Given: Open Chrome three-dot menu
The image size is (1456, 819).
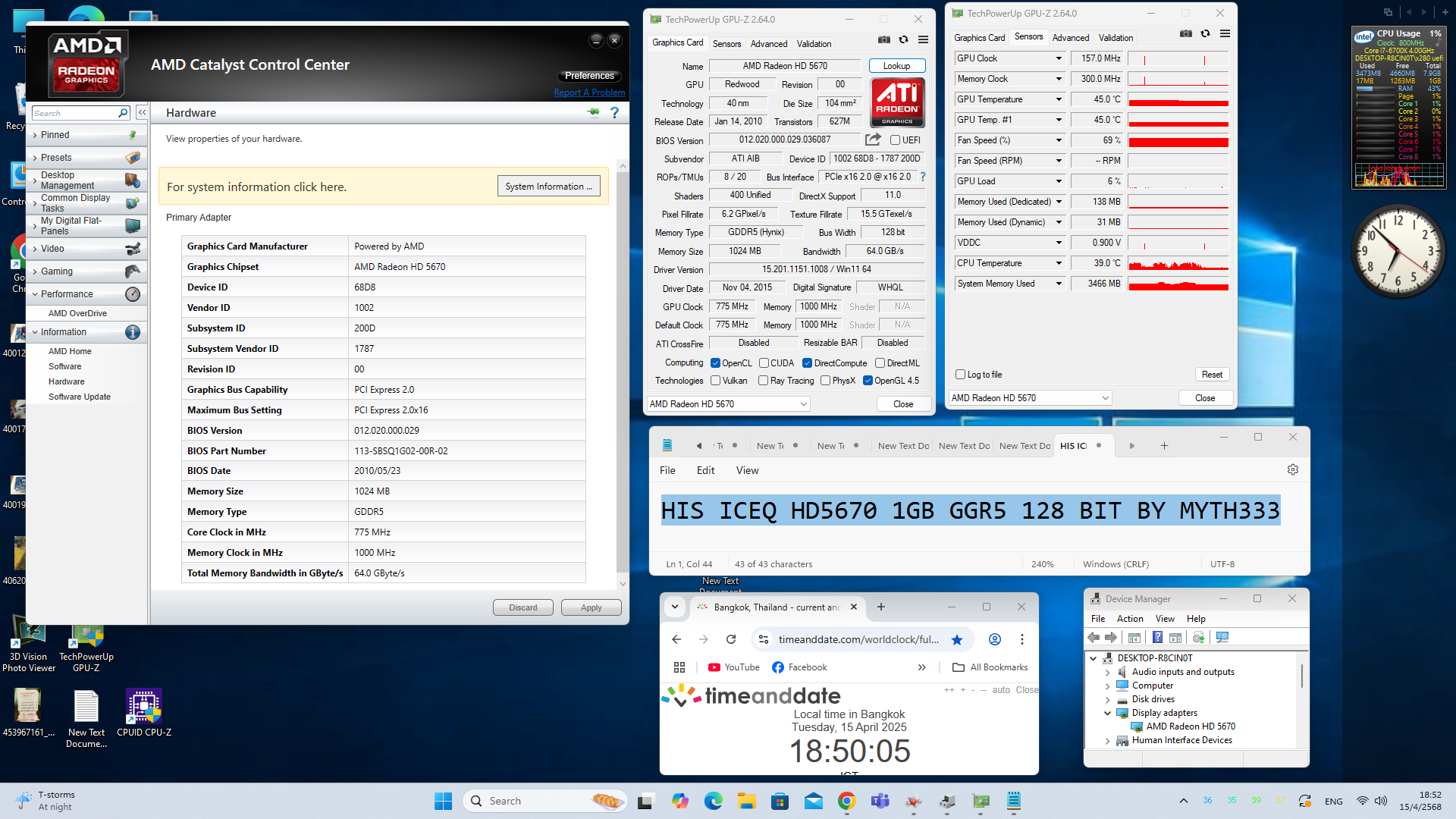Looking at the screenshot, I should tap(1022, 639).
